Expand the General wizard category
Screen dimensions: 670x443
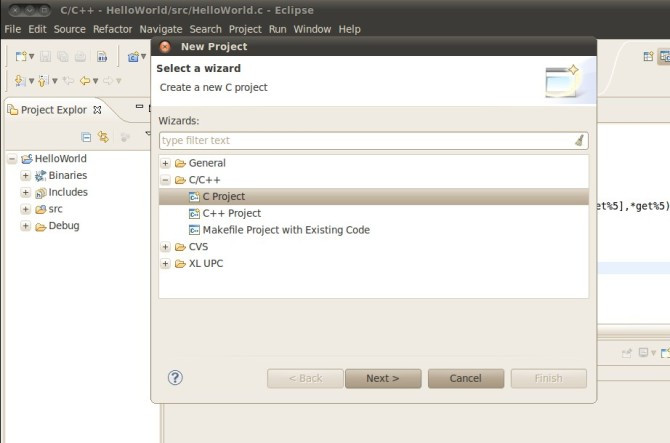pos(165,163)
